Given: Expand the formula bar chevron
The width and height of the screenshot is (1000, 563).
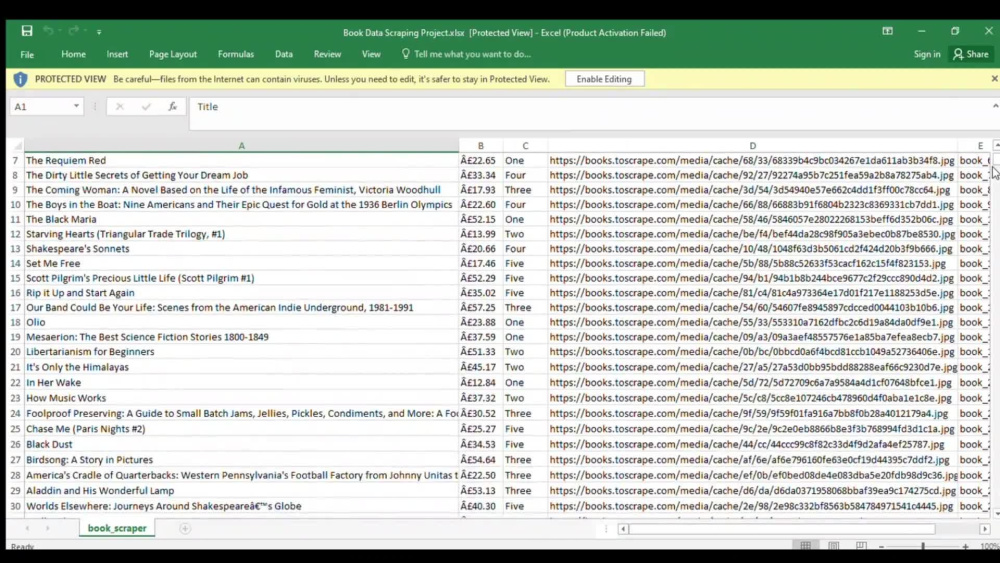Looking at the screenshot, I should pos(995,106).
